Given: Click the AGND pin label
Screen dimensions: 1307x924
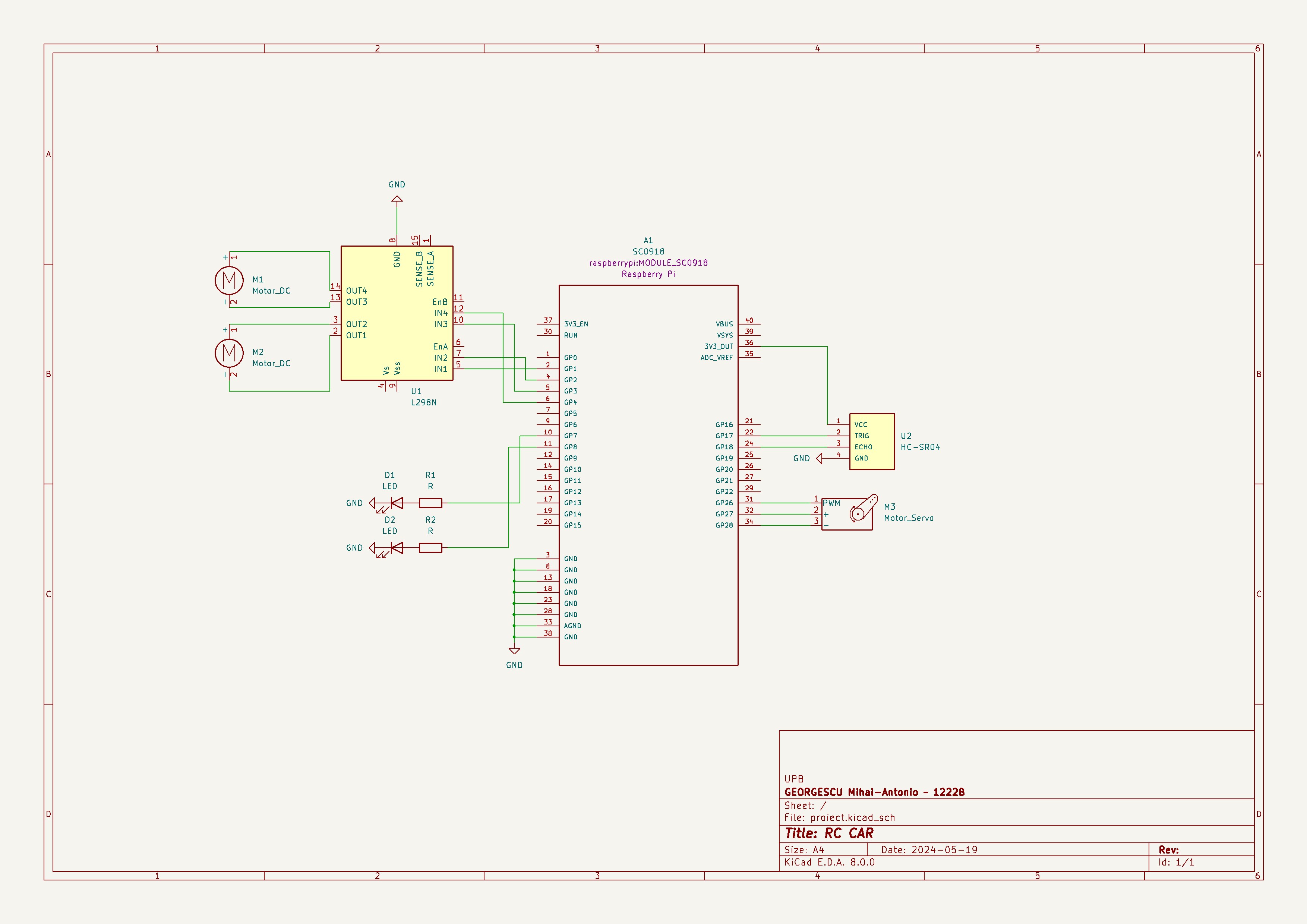Looking at the screenshot, I should [573, 626].
